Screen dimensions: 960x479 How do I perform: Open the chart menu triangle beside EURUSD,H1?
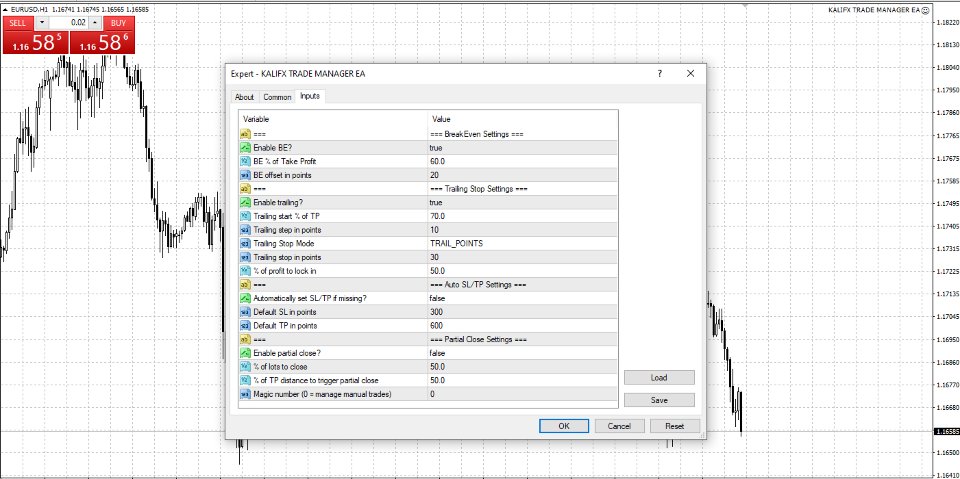tap(6, 10)
